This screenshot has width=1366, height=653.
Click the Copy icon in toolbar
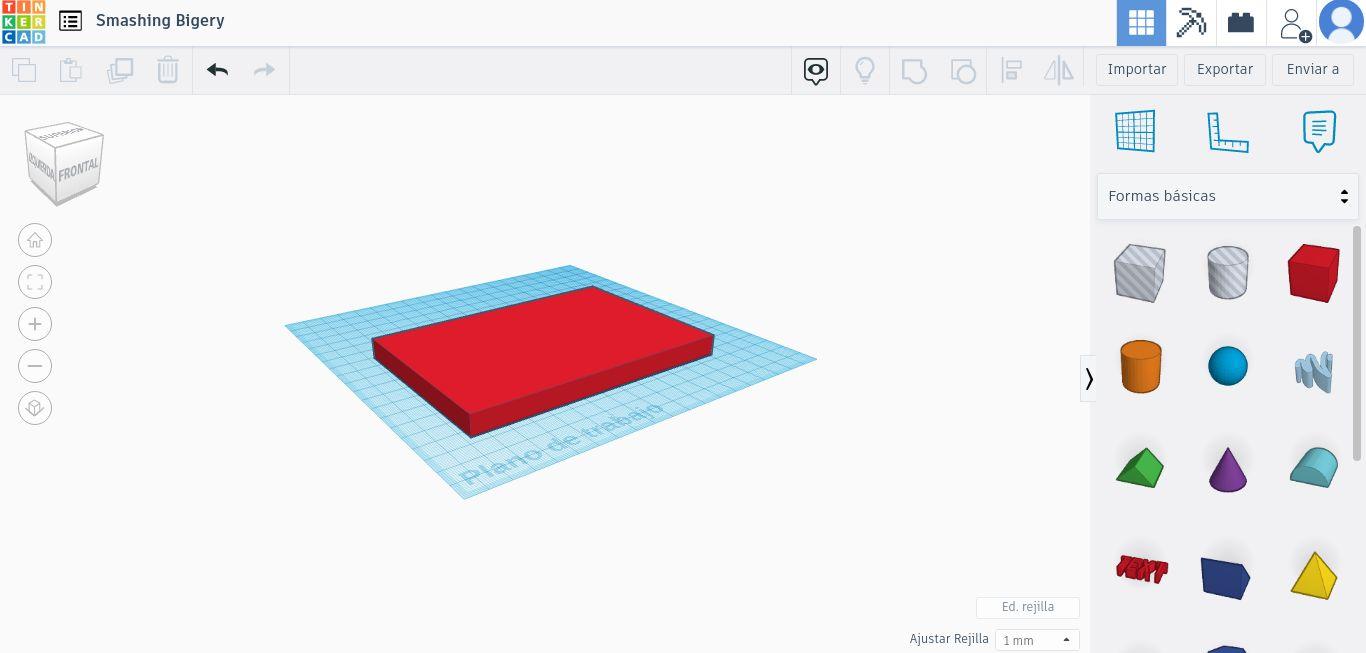(24, 70)
